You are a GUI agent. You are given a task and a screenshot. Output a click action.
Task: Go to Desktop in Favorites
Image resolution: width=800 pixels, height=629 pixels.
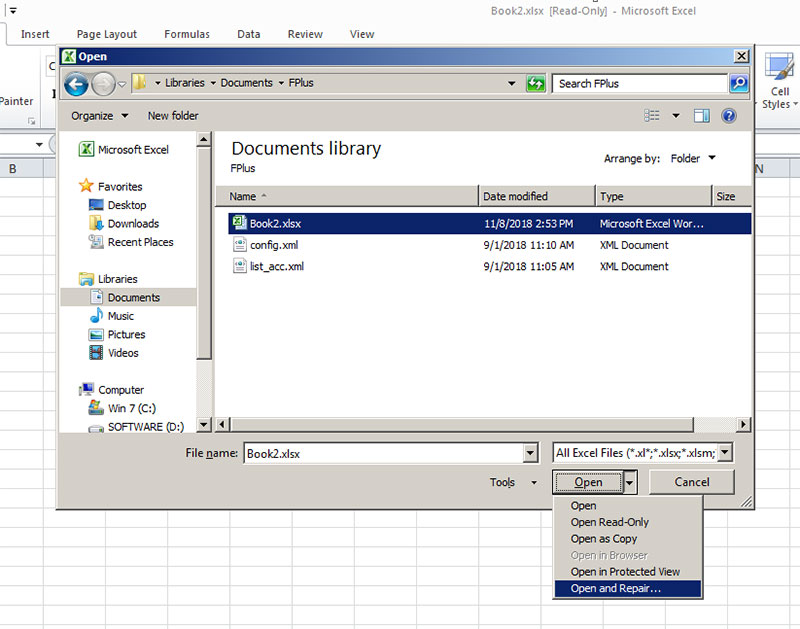point(117,205)
